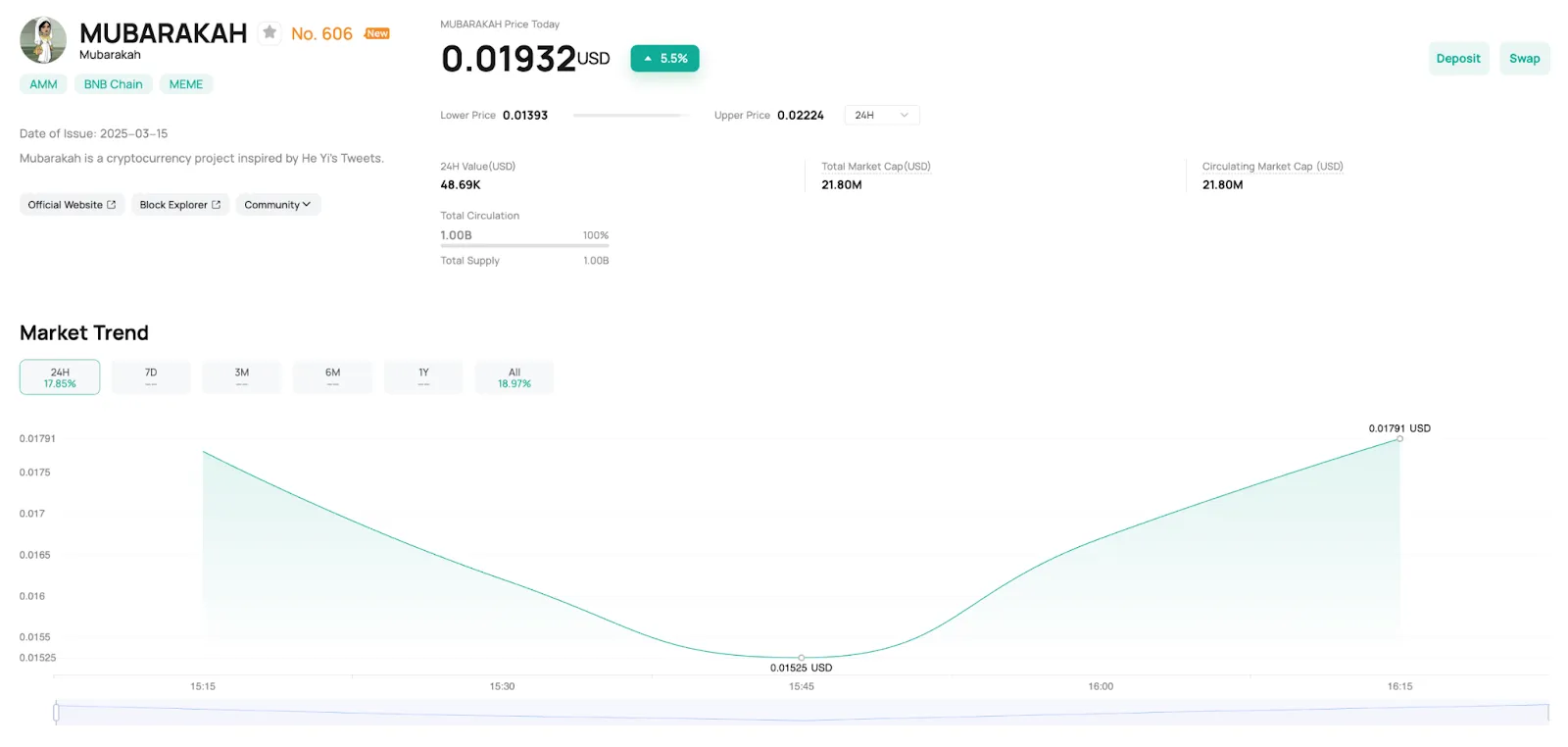Screen dimensions: 1568x747
Task: Open the Block Explorer link
Action: (180, 205)
